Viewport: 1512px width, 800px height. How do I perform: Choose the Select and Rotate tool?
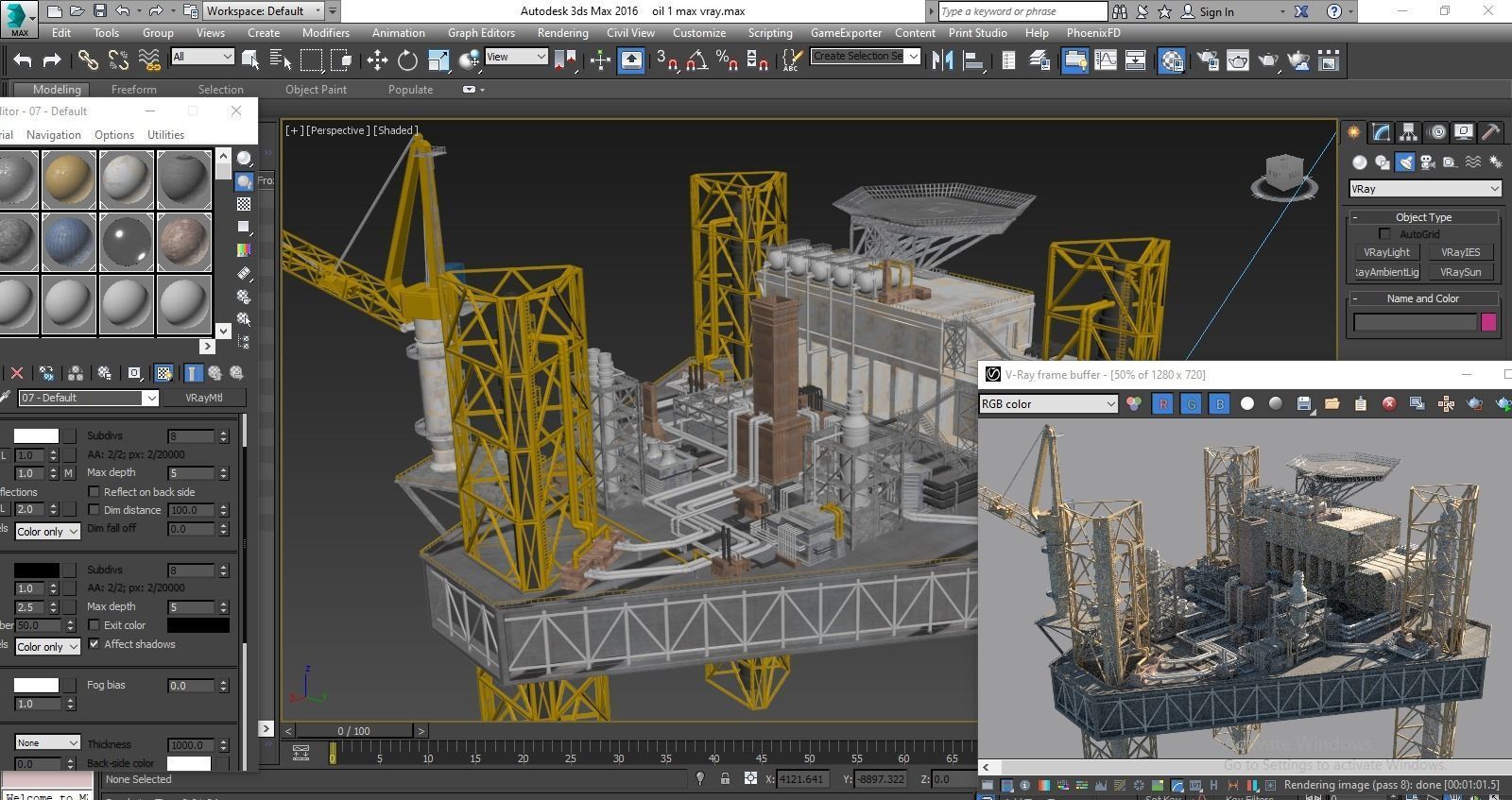tap(407, 60)
